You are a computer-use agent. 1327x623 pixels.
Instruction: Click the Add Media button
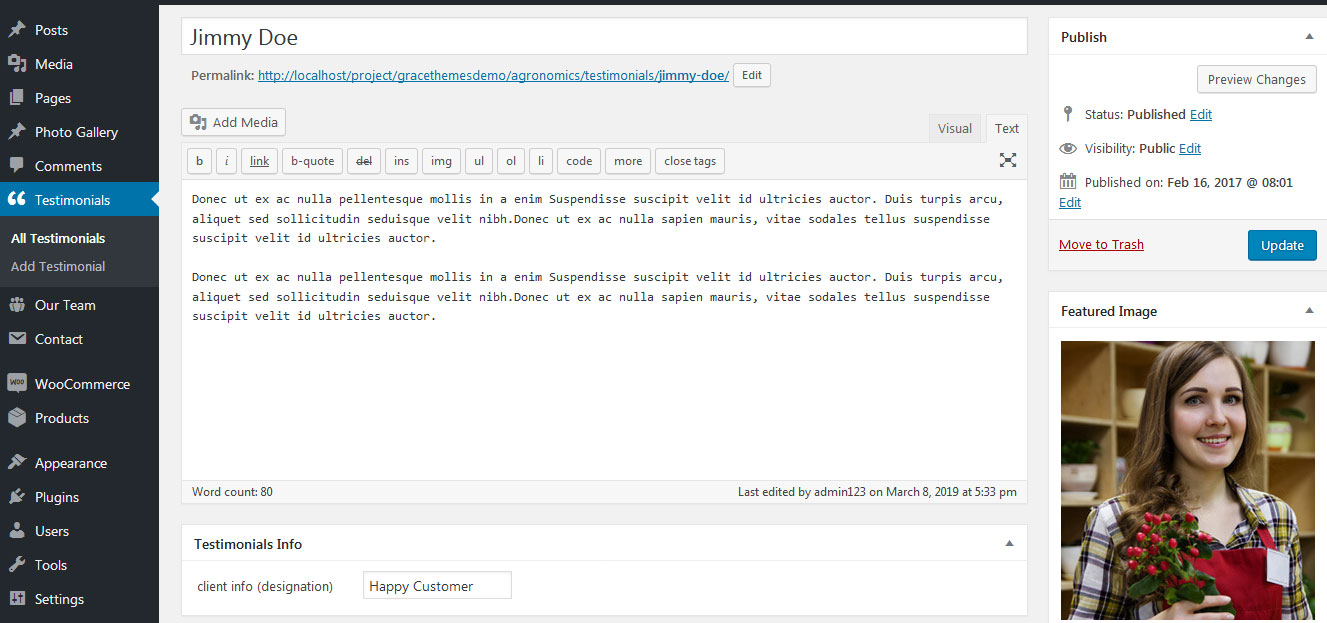click(x=234, y=122)
